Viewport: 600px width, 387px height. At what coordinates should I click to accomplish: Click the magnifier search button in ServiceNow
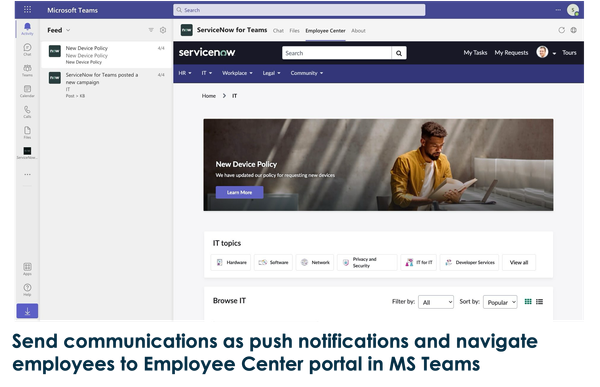tap(399, 53)
